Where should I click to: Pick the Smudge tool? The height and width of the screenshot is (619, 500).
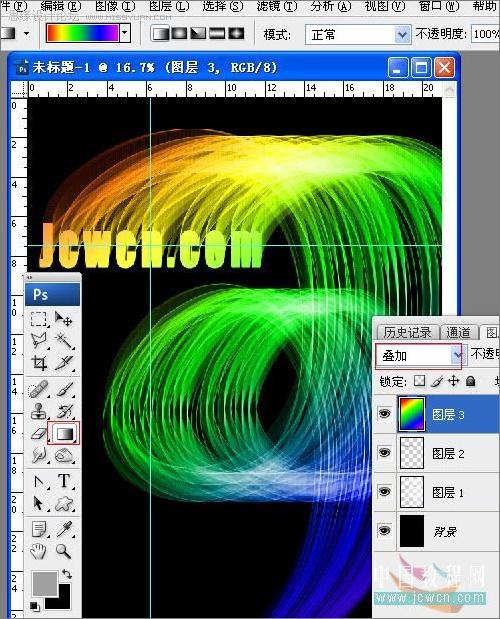coord(39,455)
